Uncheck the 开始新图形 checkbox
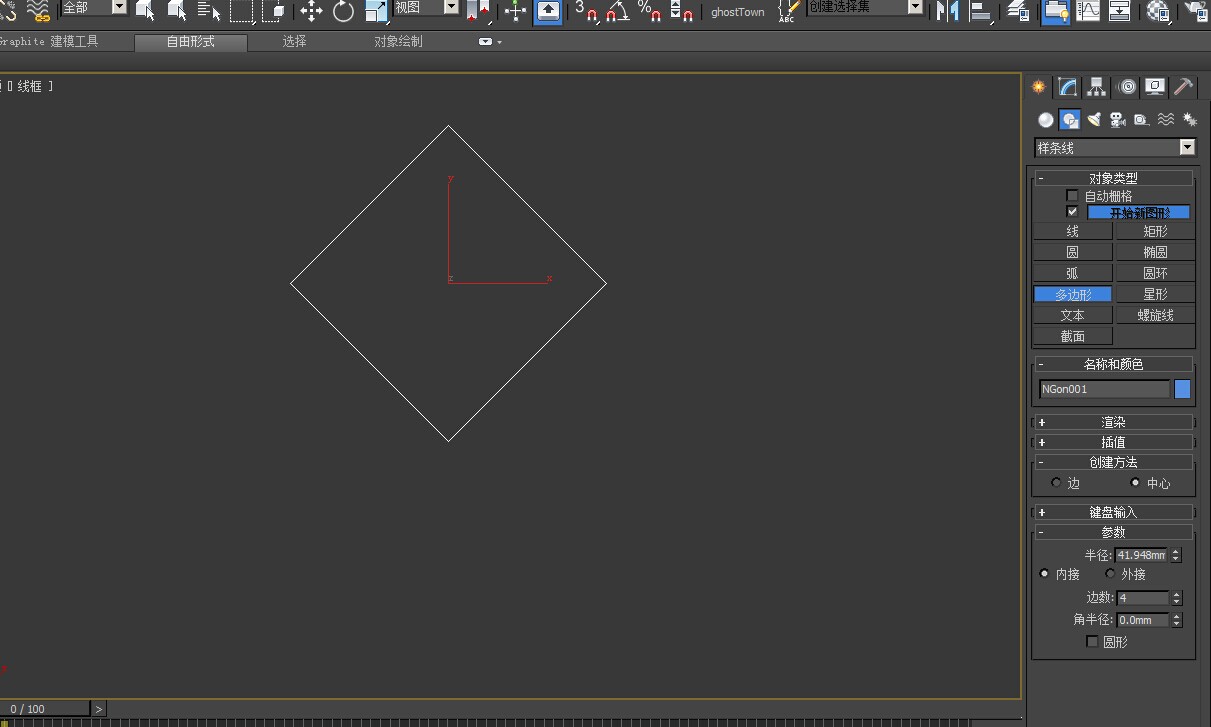This screenshot has height=727, width=1211. [1072, 212]
